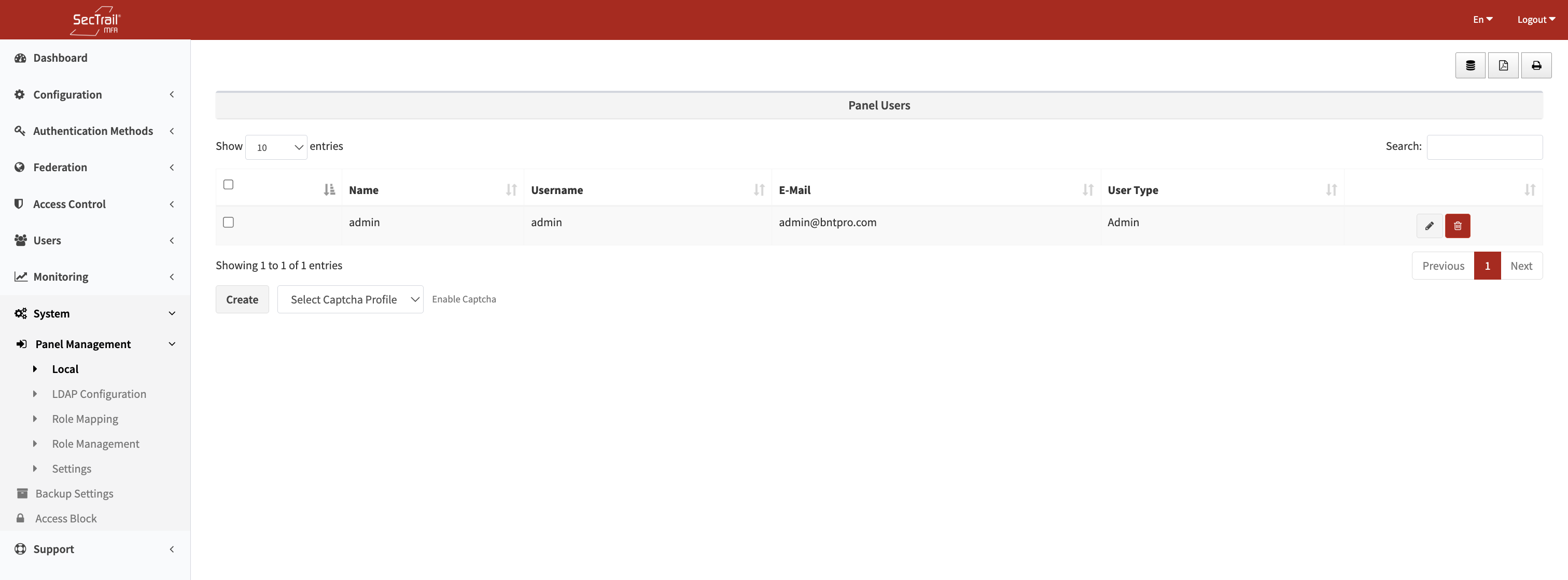Click the Search input field
This screenshot has width=1568, height=580.
click(x=1484, y=147)
